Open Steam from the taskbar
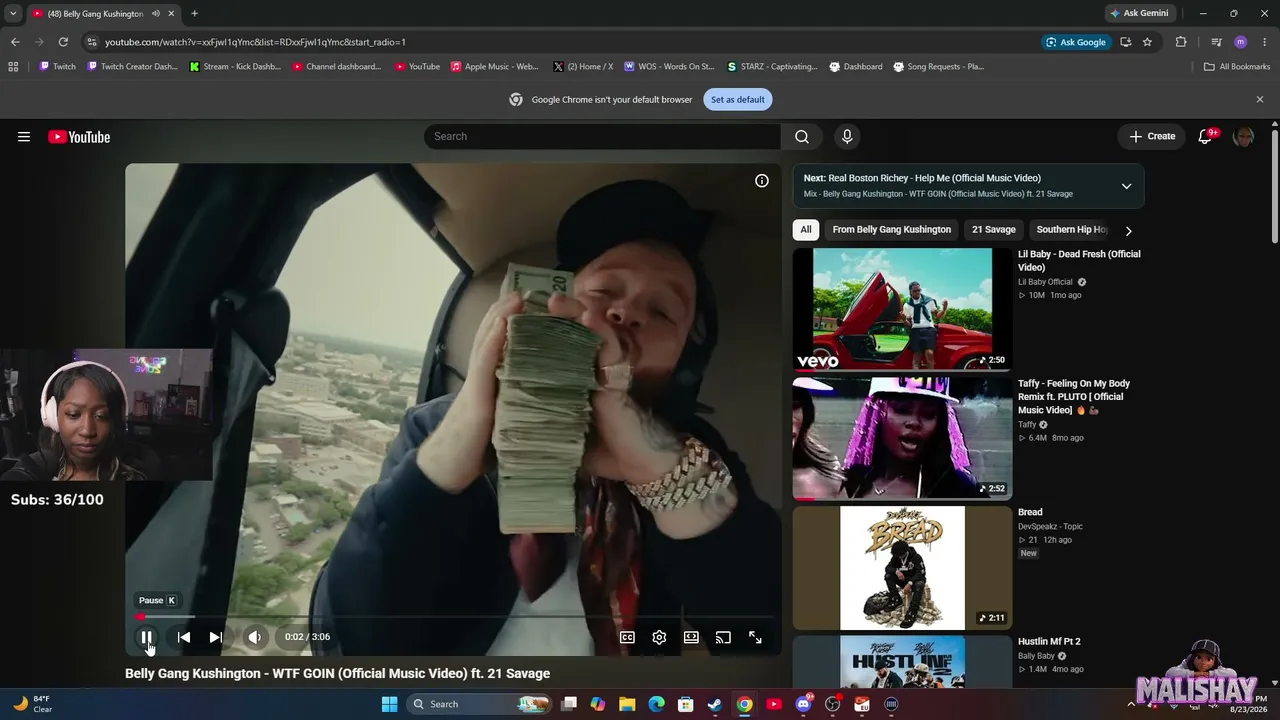Viewport: 1280px width, 720px height. [x=715, y=704]
